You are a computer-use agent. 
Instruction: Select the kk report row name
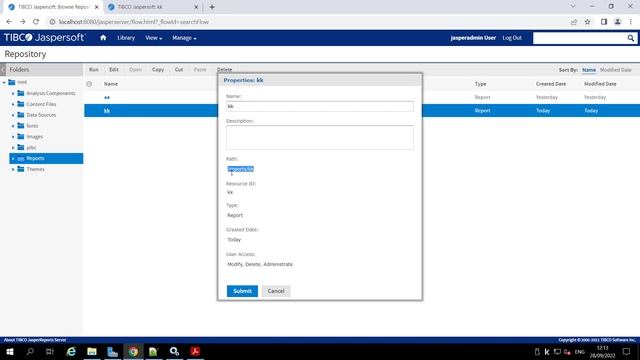pyautogui.click(x=107, y=111)
